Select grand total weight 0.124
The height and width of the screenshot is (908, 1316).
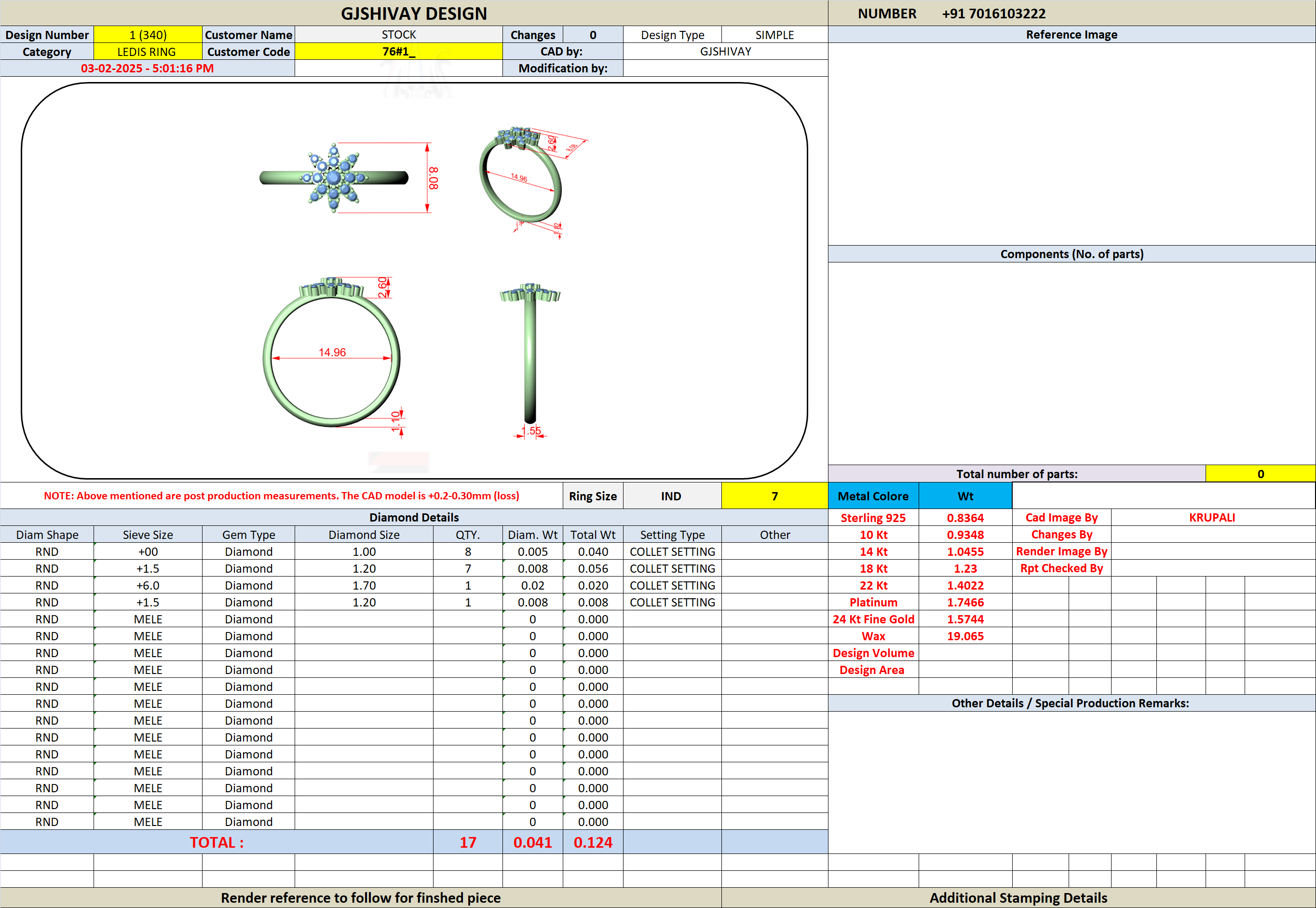point(593,842)
